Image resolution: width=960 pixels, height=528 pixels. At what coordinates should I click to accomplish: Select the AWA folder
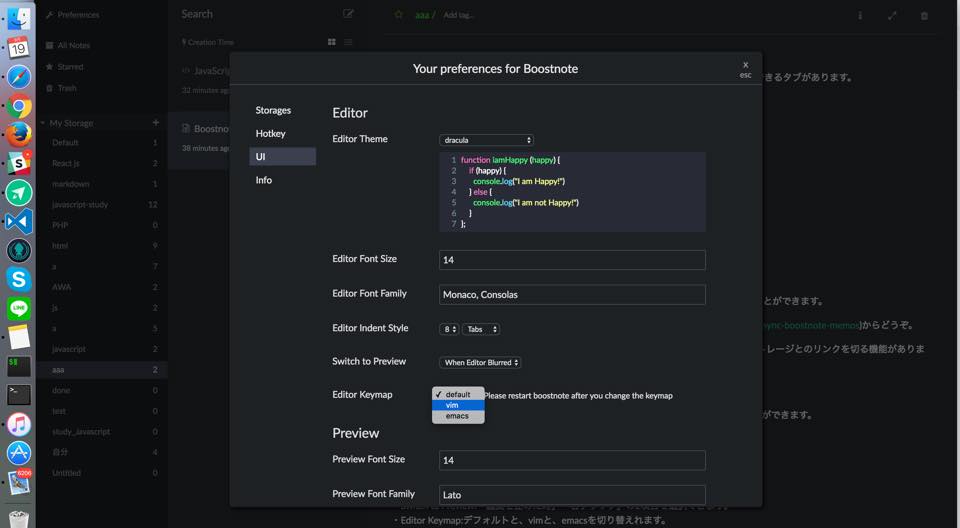(x=101, y=287)
